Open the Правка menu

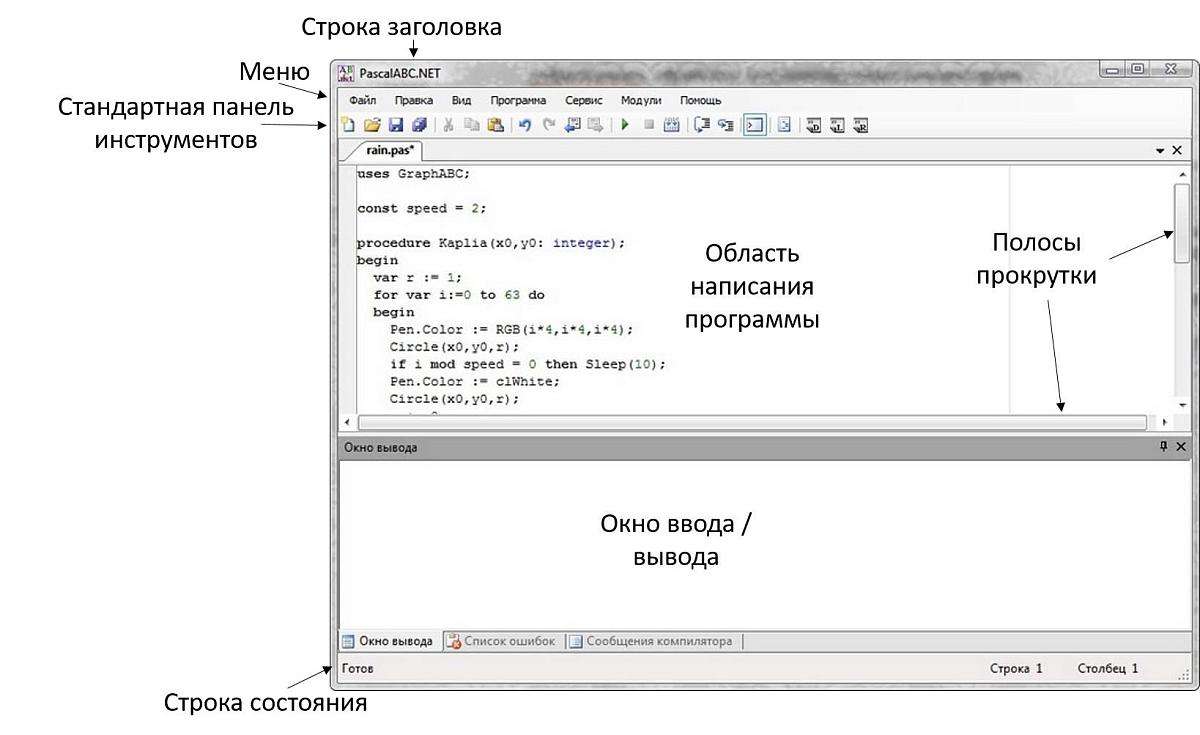[x=414, y=100]
